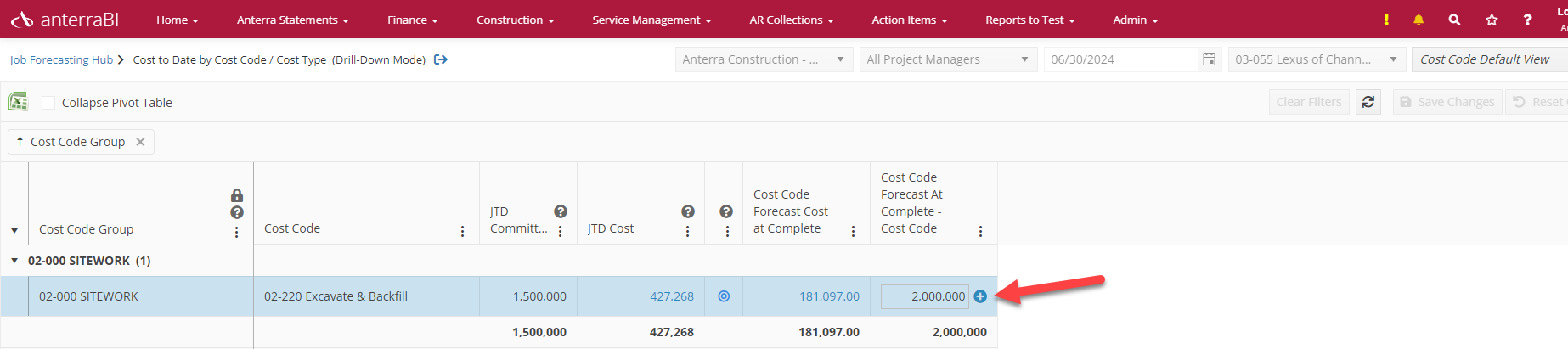1568x349 pixels.
Task: Click the 06/30/2024 date field
Action: tap(1120, 59)
